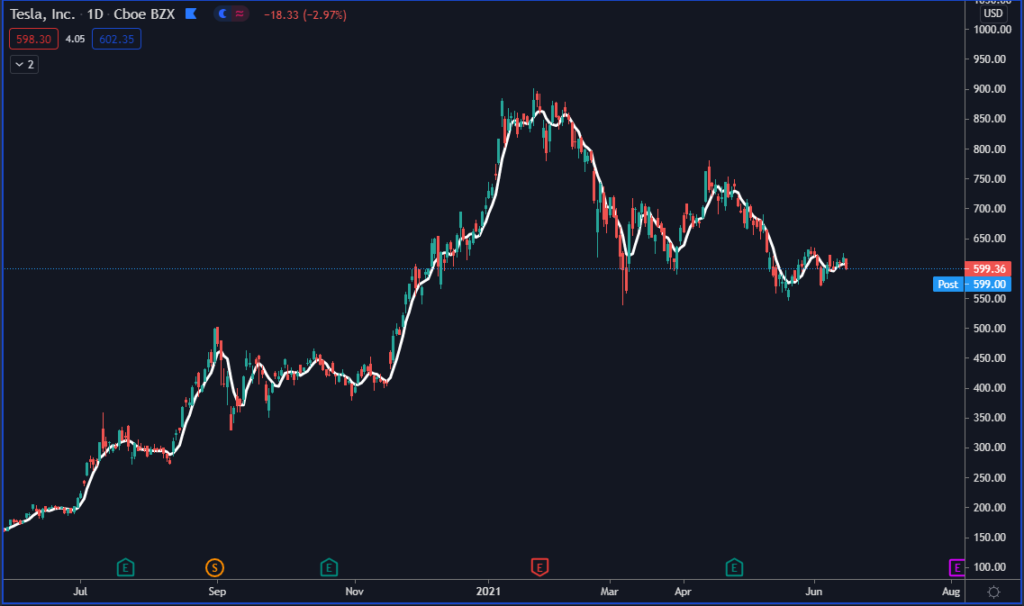The height and width of the screenshot is (606, 1024).
Task: Click the 700.00 price axis label
Action: (x=989, y=209)
